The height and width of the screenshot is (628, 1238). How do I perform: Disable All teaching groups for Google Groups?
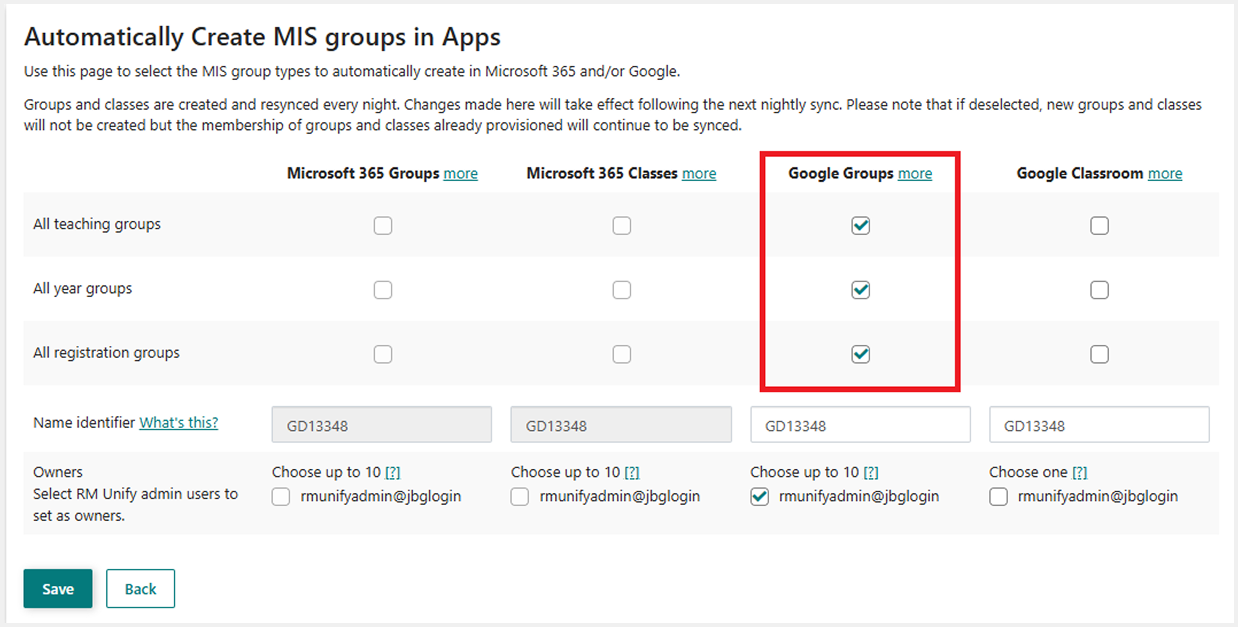coord(861,225)
